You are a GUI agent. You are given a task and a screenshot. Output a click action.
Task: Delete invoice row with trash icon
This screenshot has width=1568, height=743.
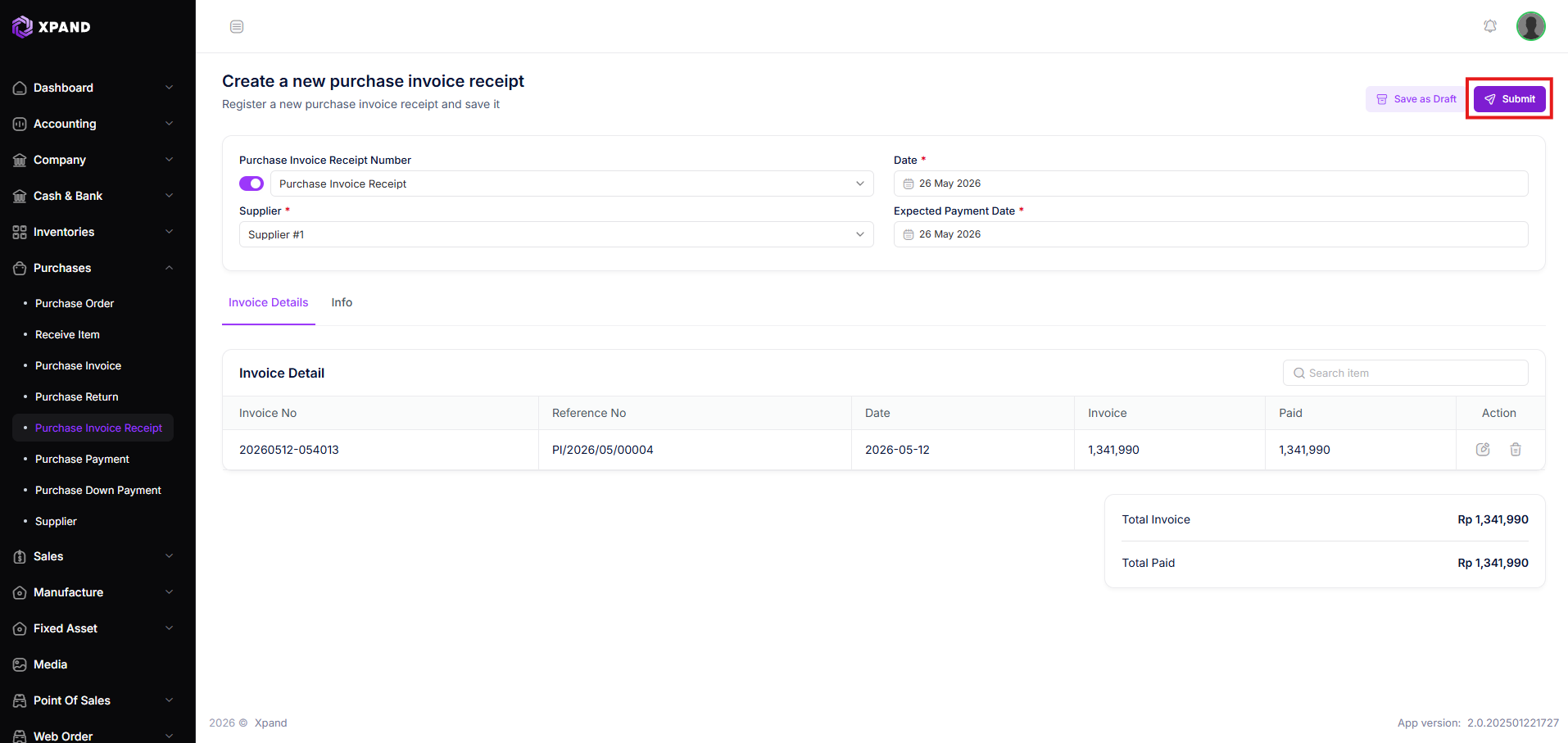[x=1516, y=450]
